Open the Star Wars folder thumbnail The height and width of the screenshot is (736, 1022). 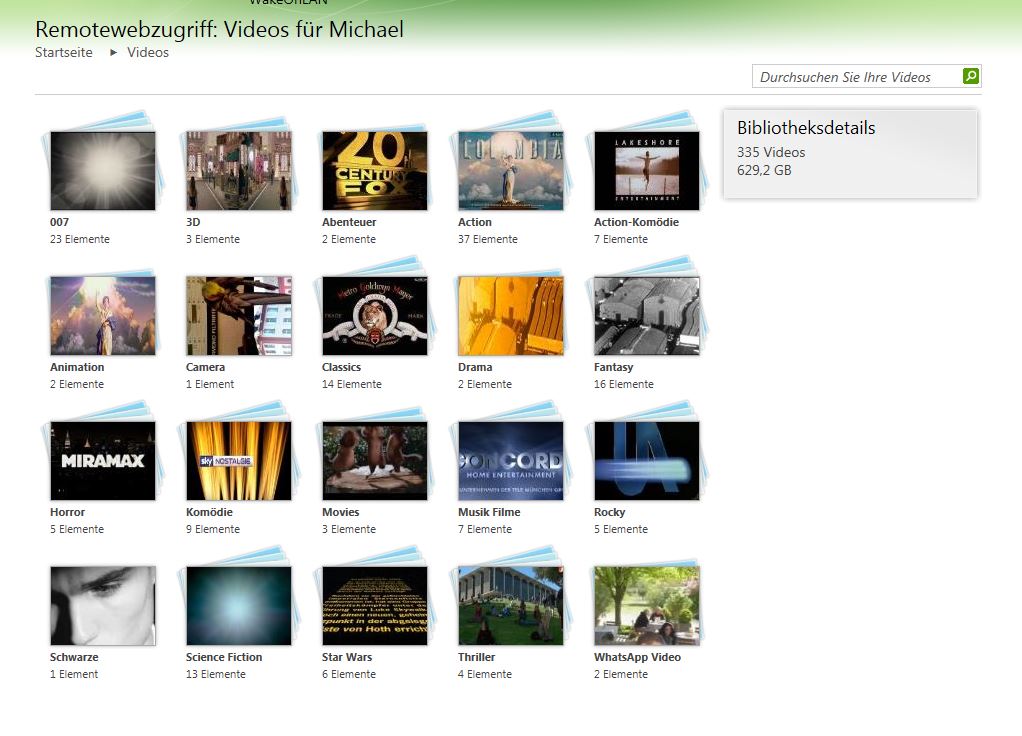[375, 605]
